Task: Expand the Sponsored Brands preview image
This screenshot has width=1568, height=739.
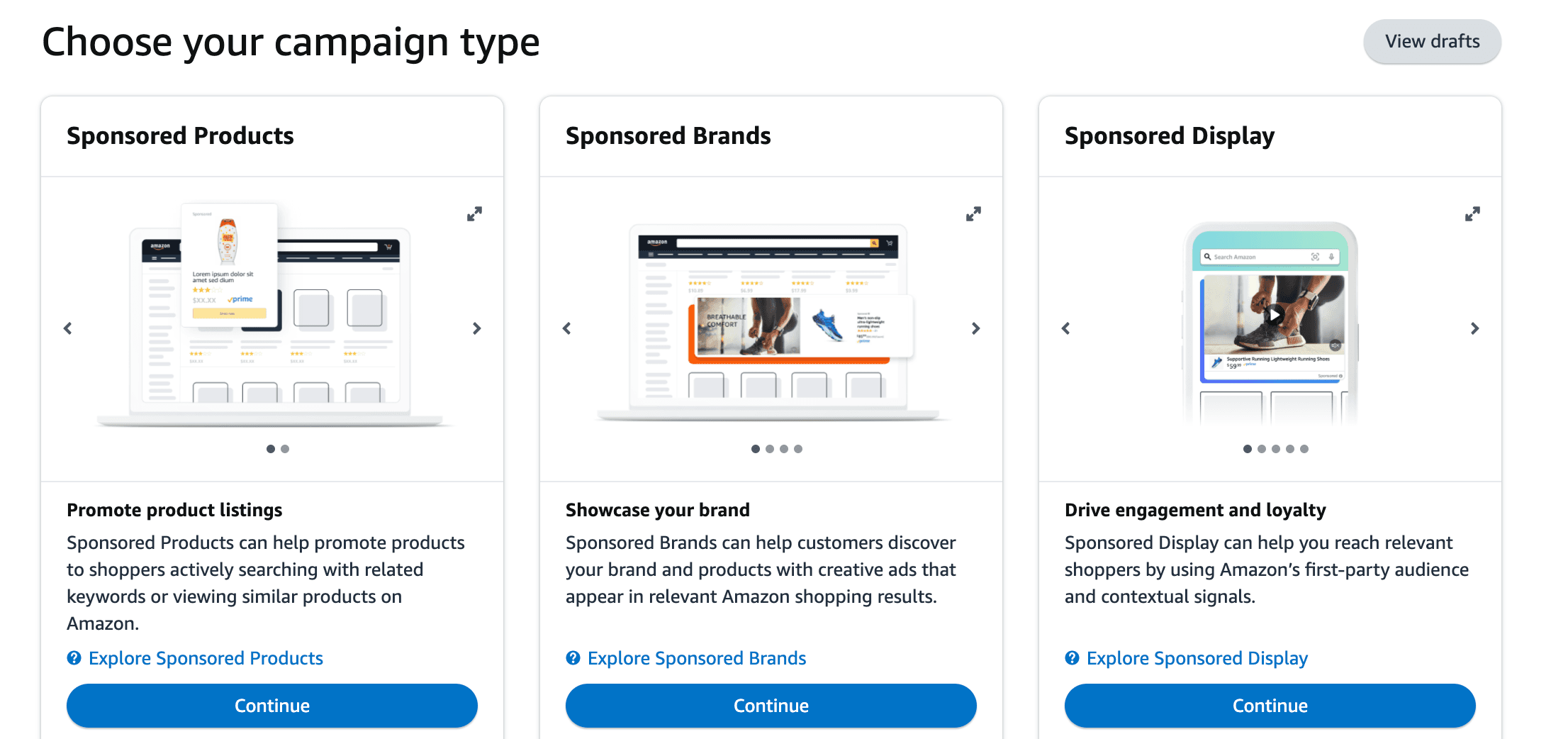Action: click(974, 213)
